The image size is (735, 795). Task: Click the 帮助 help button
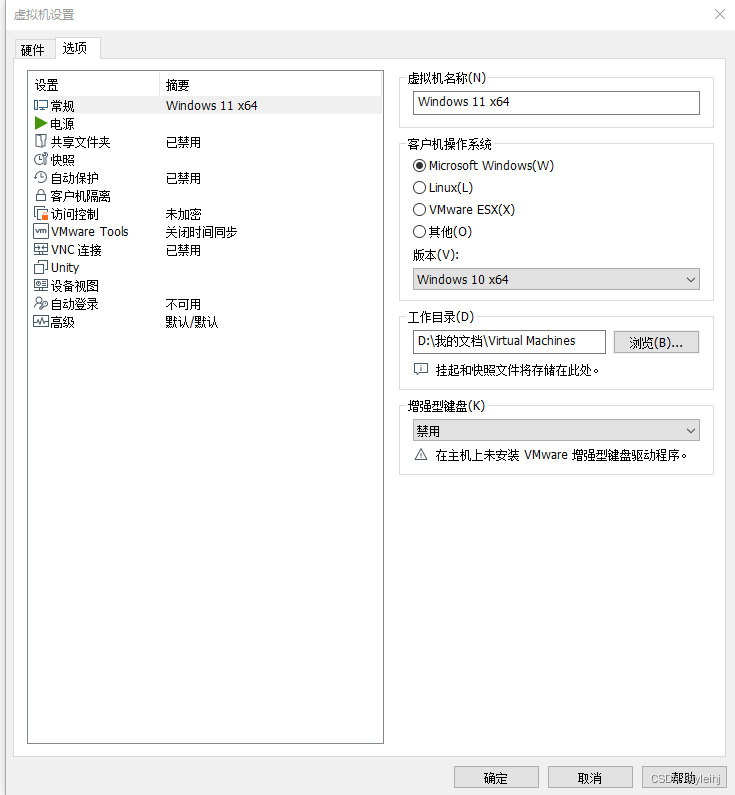[684, 777]
